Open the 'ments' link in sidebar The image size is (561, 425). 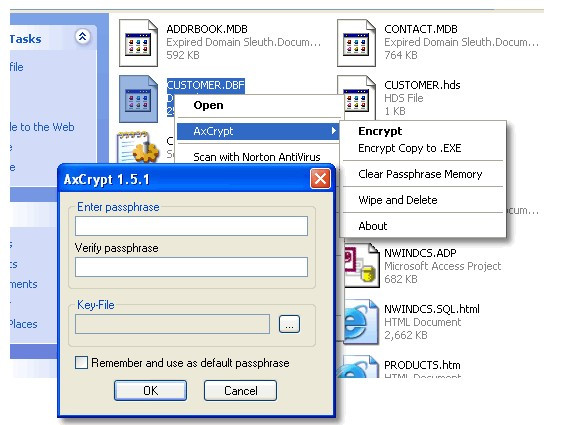24,284
